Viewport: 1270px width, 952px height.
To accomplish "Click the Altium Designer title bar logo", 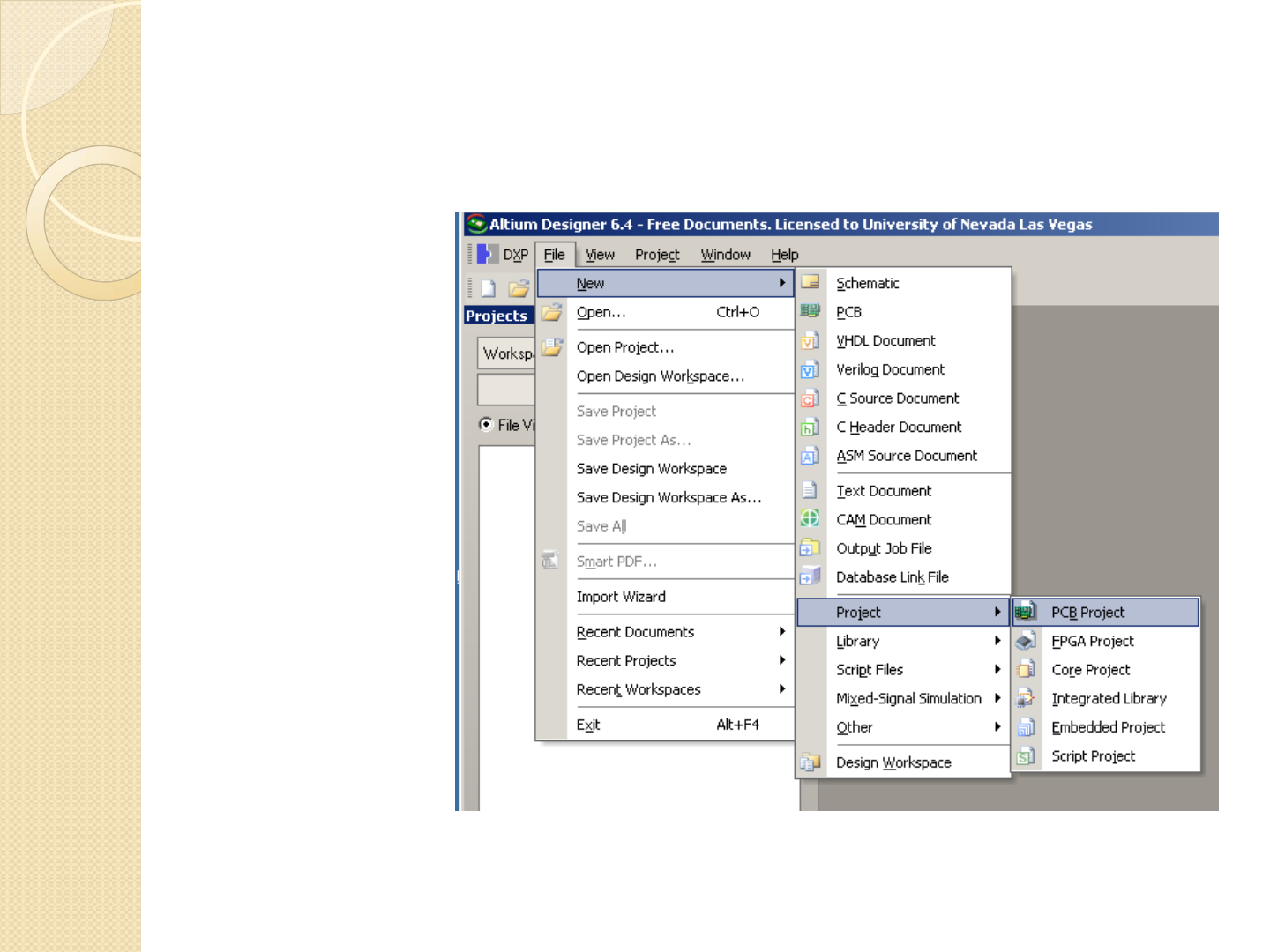I will point(476,224).
